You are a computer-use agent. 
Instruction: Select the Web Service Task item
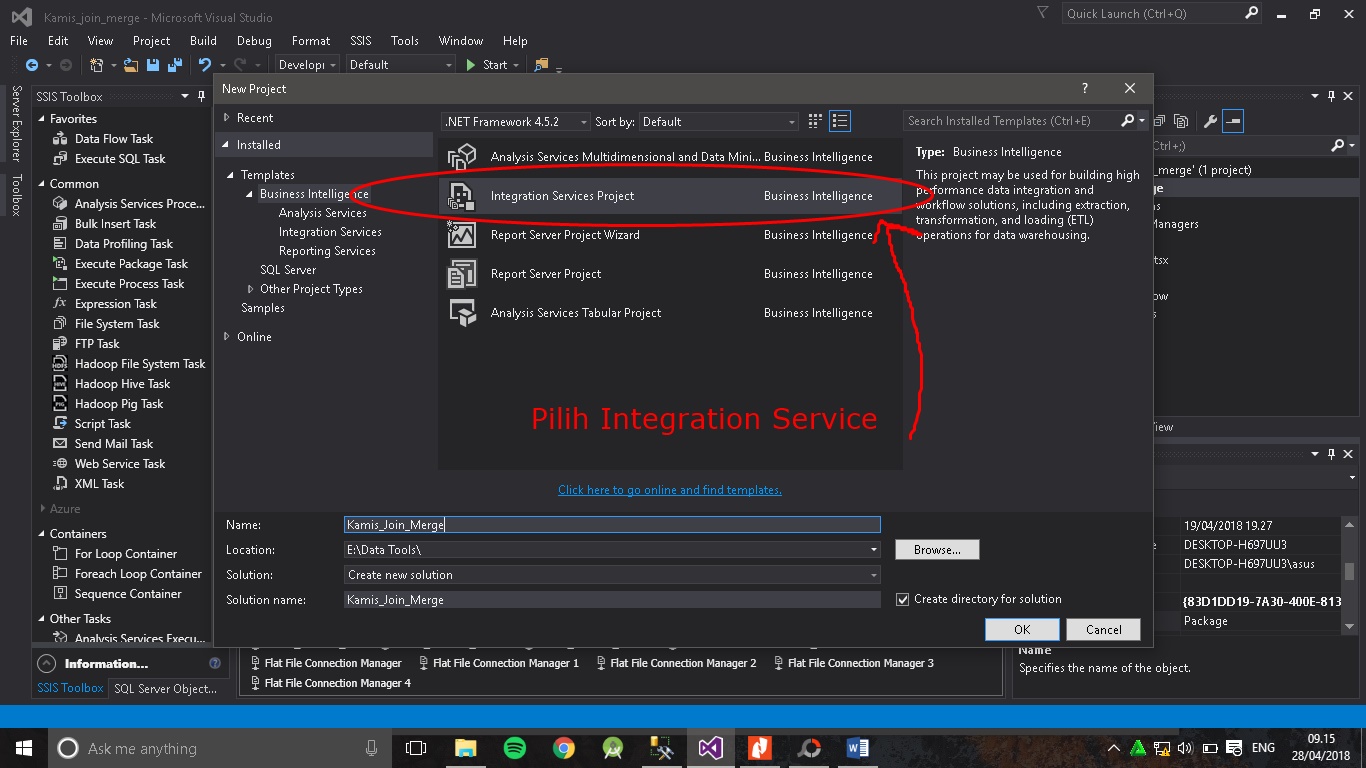coord(120,464)
